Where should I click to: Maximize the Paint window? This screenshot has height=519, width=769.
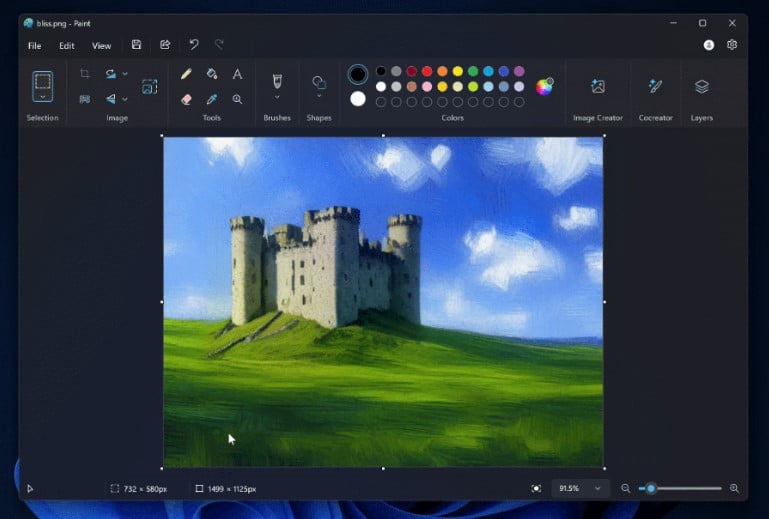[702, 23]
